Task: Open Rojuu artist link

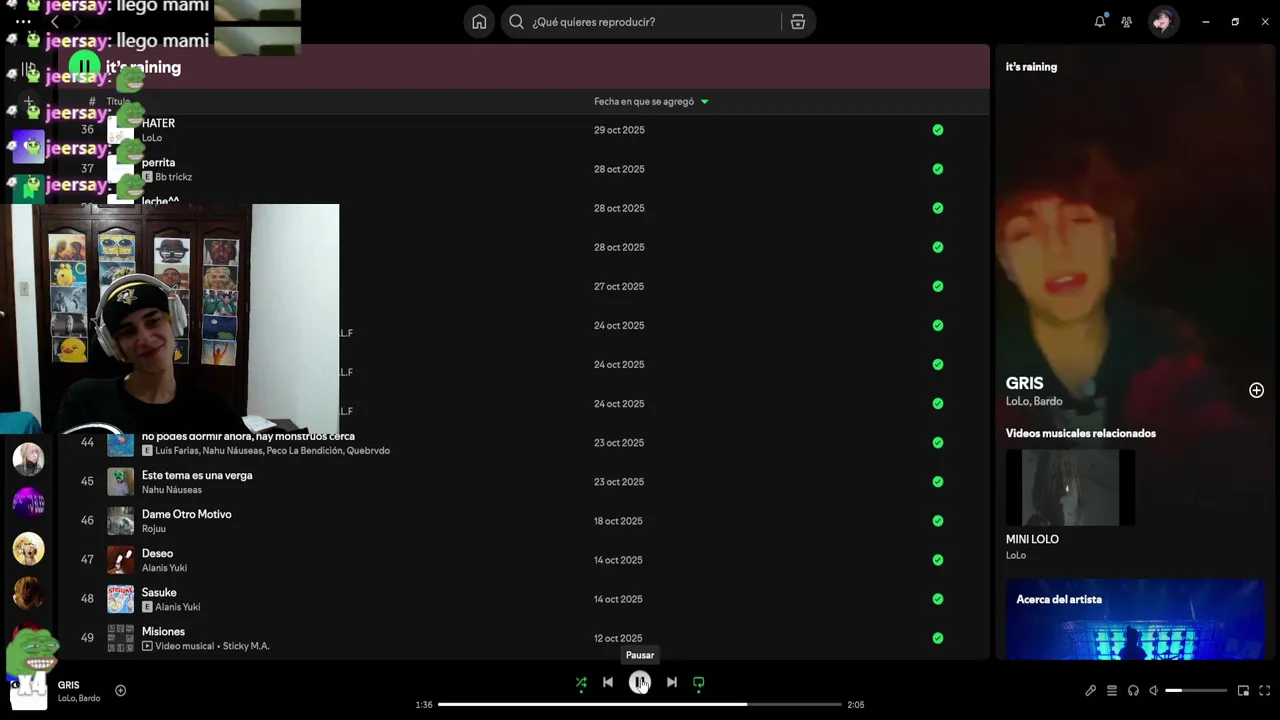Action: (x=154, y=529)
